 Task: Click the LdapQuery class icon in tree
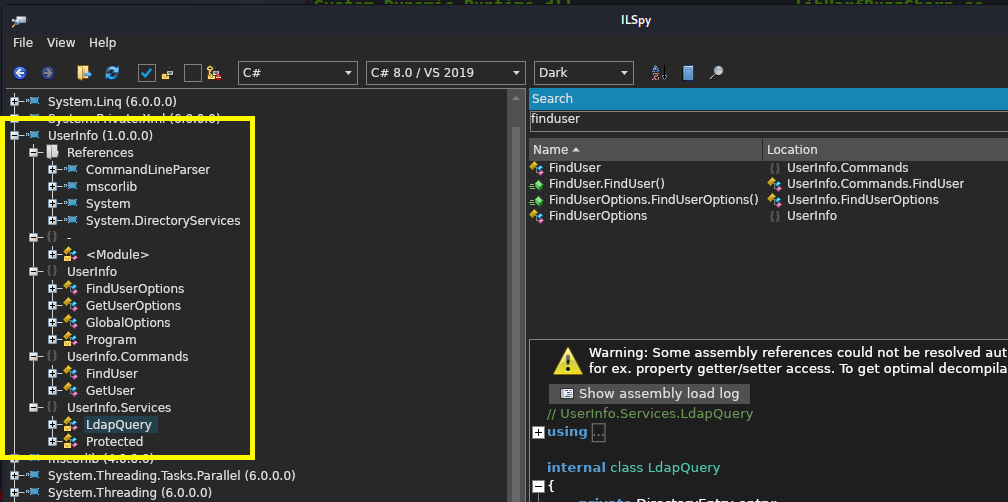[70, 424]
